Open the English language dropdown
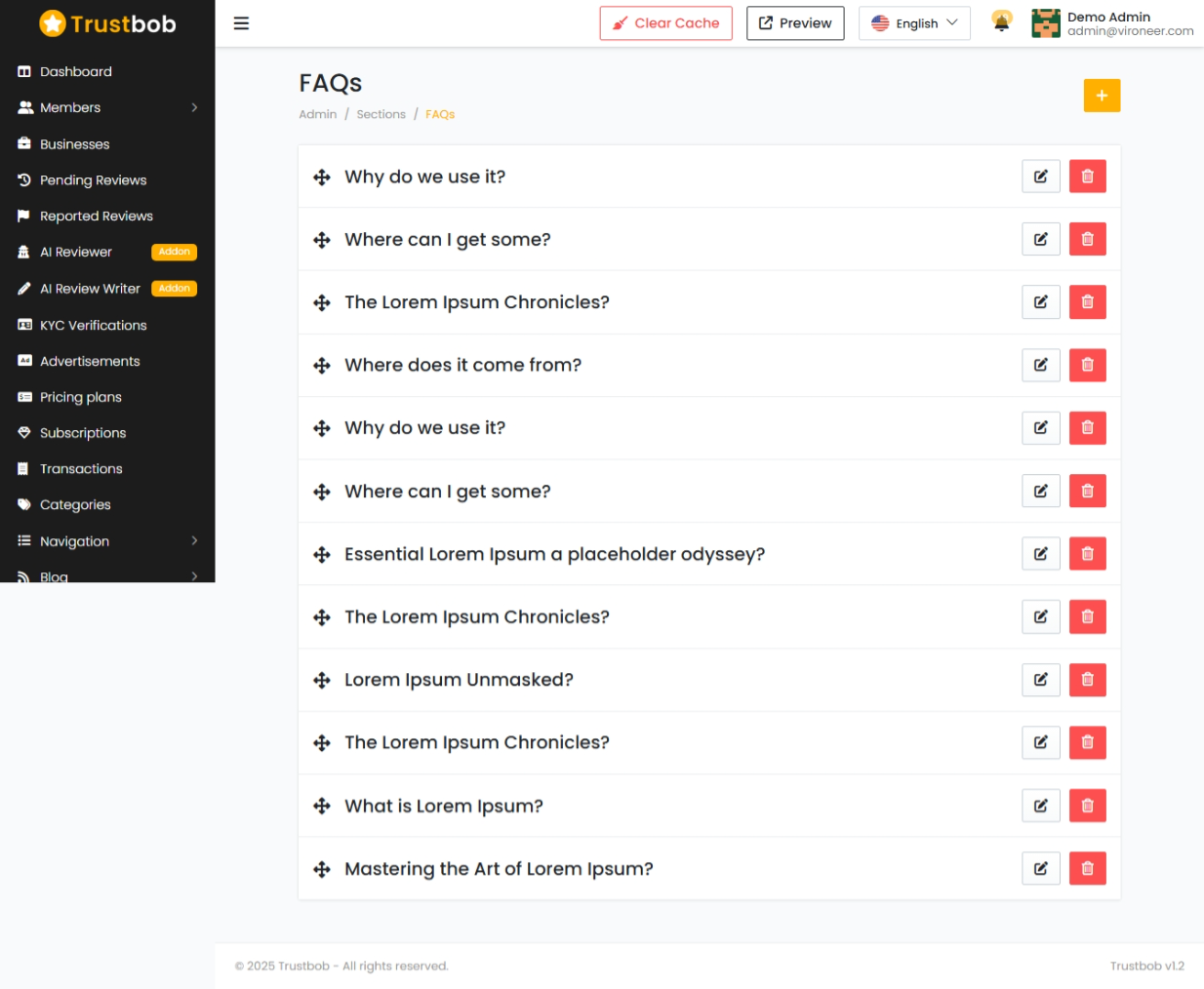Image resolution: width=1204 pixels, height=989 pixels. 914,23
